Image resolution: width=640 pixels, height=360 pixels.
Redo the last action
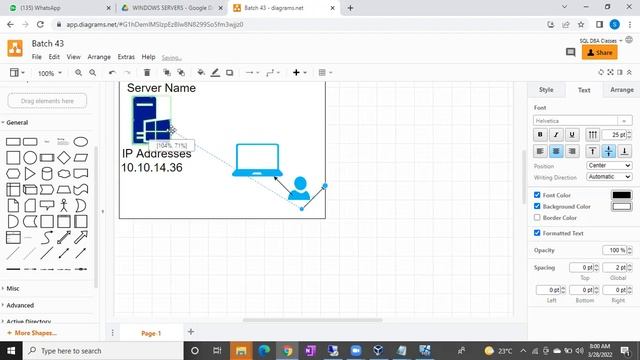click(x=127, y=73)
